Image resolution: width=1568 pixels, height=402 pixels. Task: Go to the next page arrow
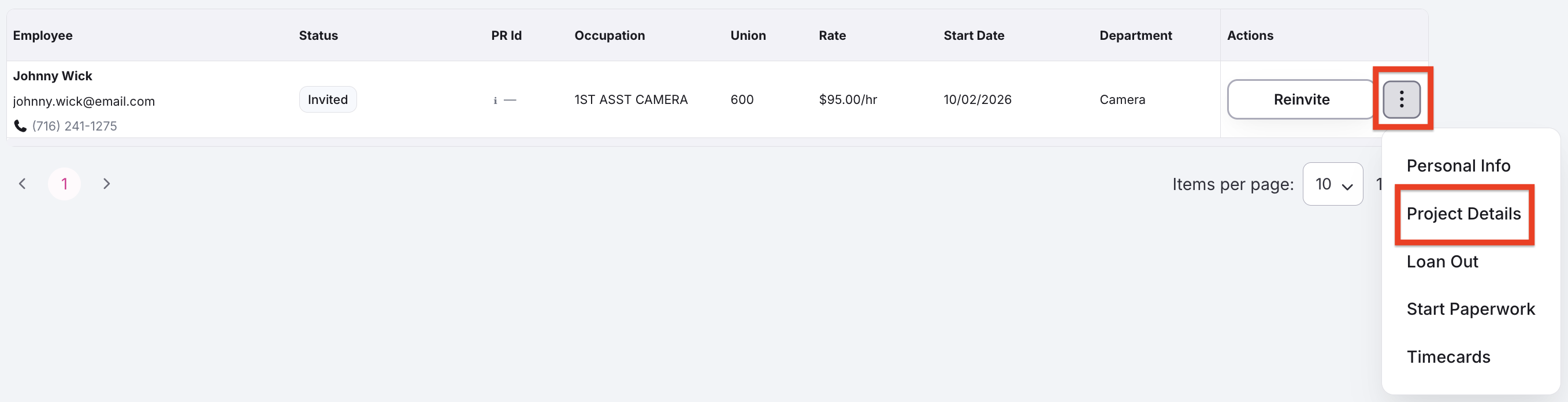pos(106,184)
